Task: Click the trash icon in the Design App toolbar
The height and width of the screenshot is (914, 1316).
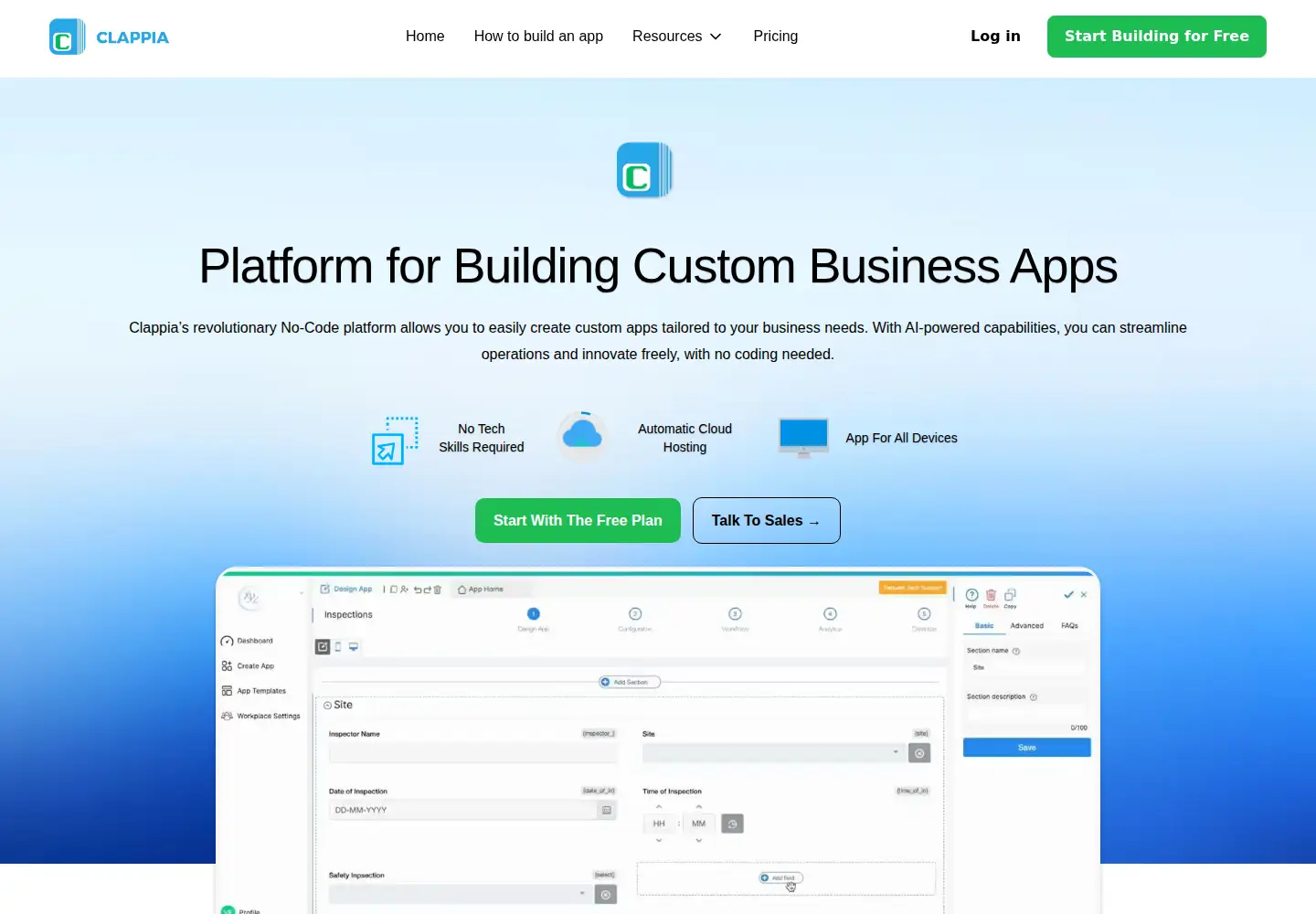Action: (x=438, y=590)
